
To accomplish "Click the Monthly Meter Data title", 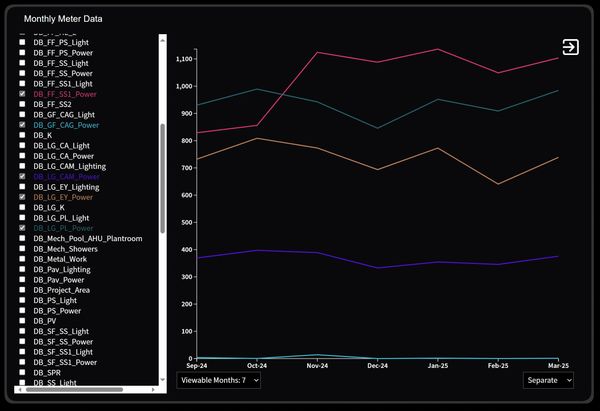I will point(63,19).
